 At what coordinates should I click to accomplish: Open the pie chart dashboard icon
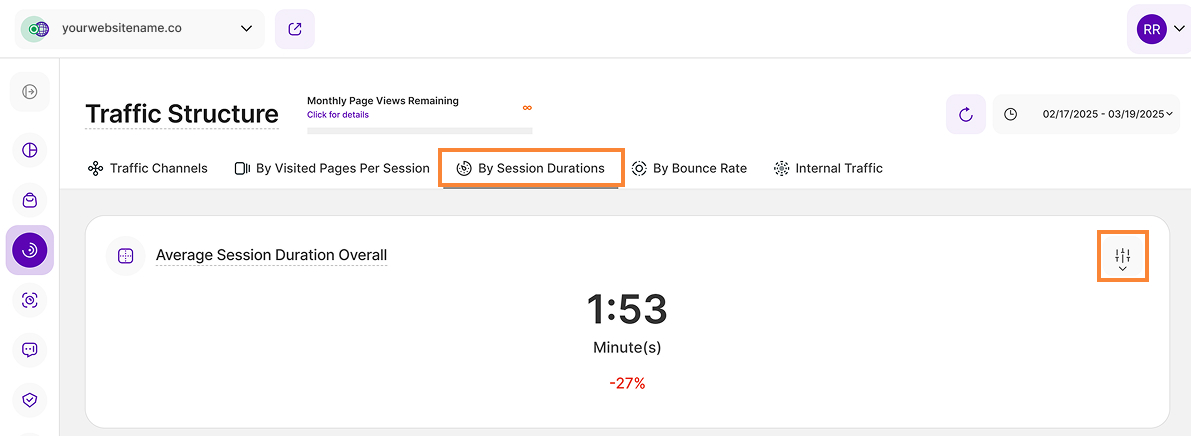30,150
